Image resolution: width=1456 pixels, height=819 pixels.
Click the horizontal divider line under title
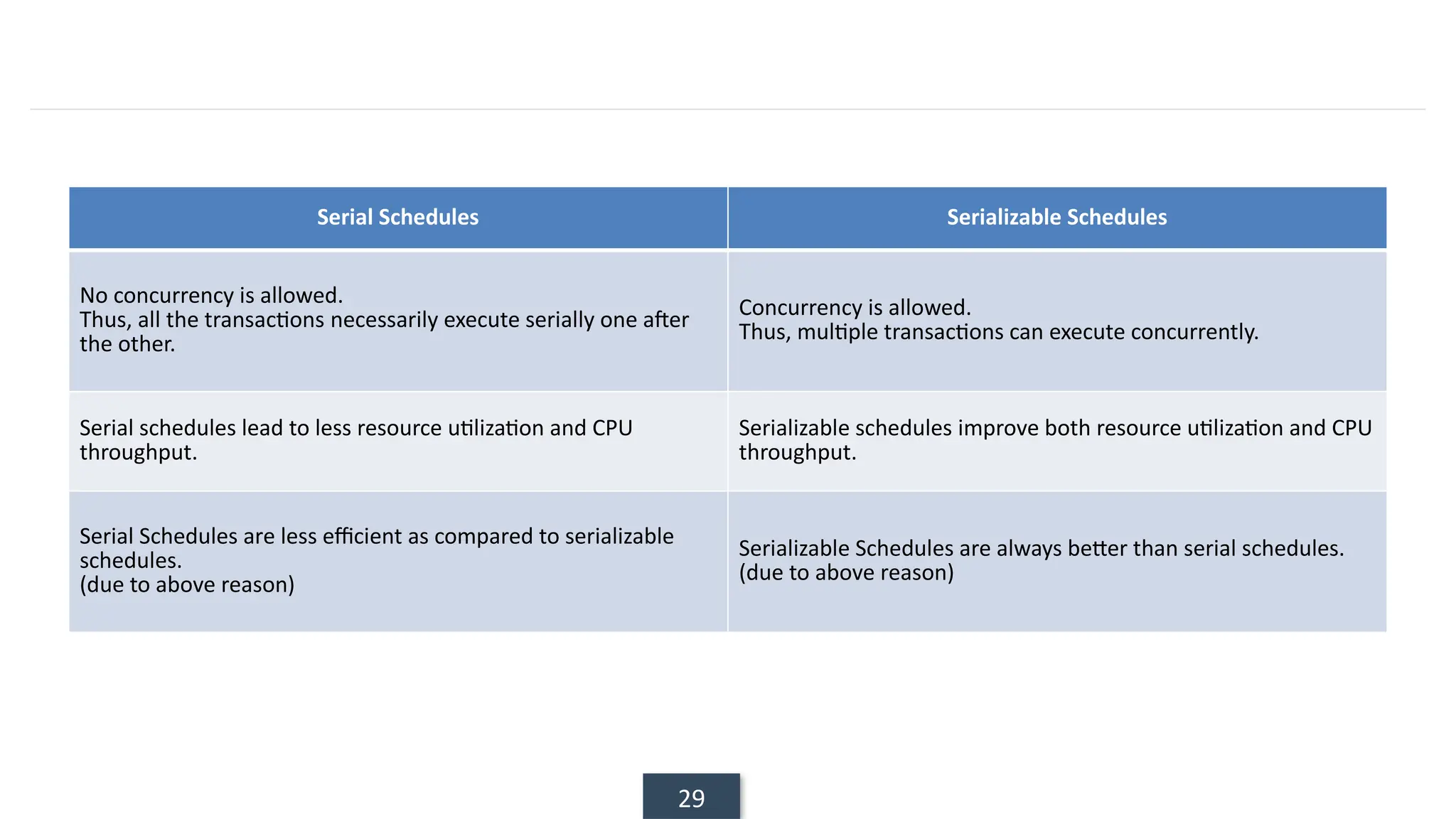click(728, 109)
